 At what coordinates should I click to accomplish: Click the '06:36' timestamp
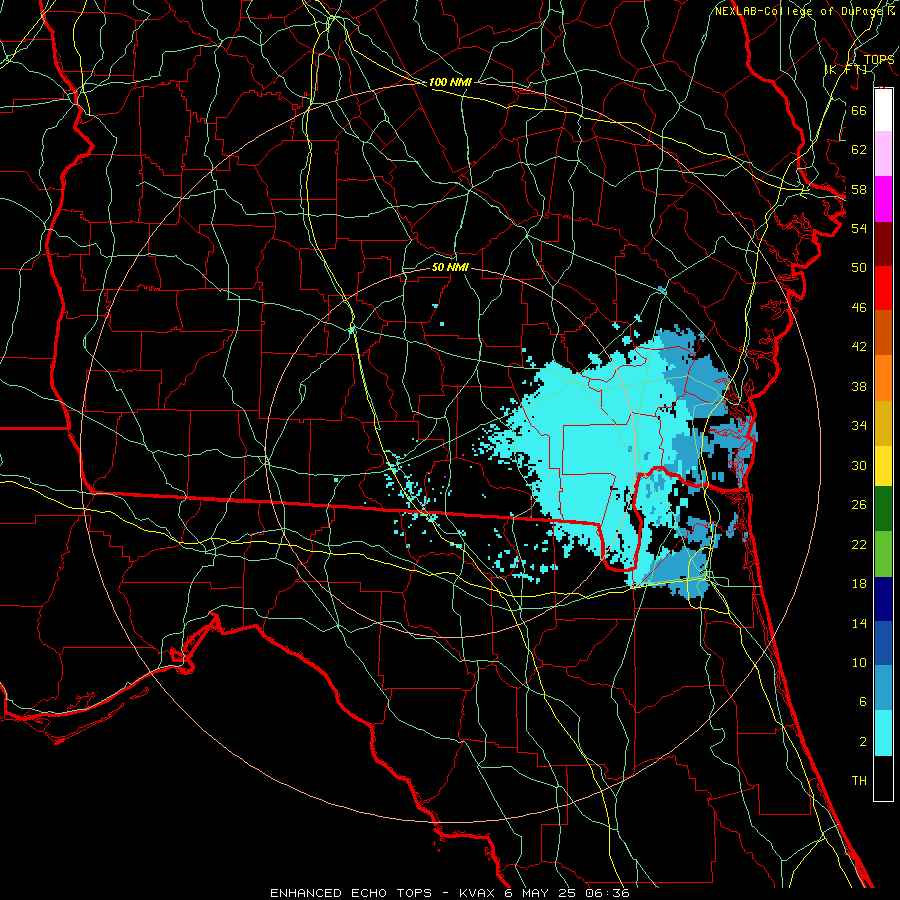(607, 893)
